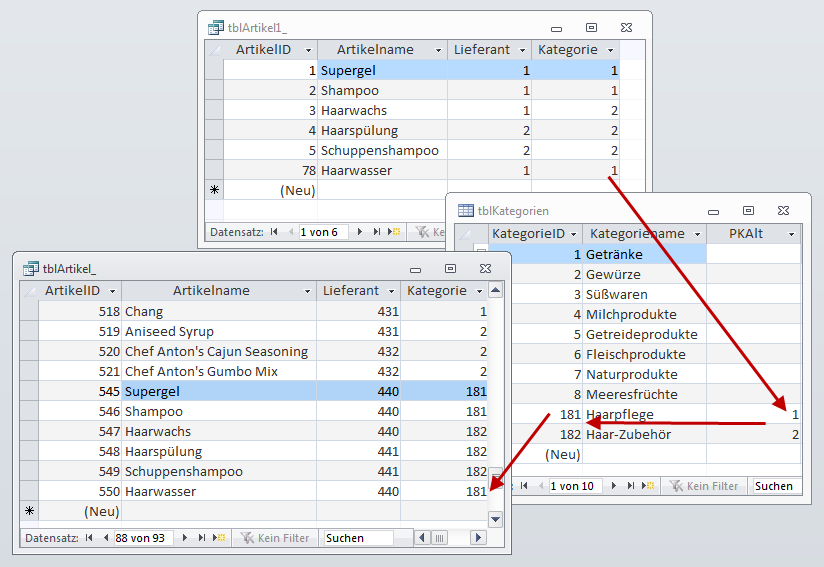The image size is (824, 567).
Task: Toggle Kein Filter in tblKategorien window
Action: (x=703, y=486)
